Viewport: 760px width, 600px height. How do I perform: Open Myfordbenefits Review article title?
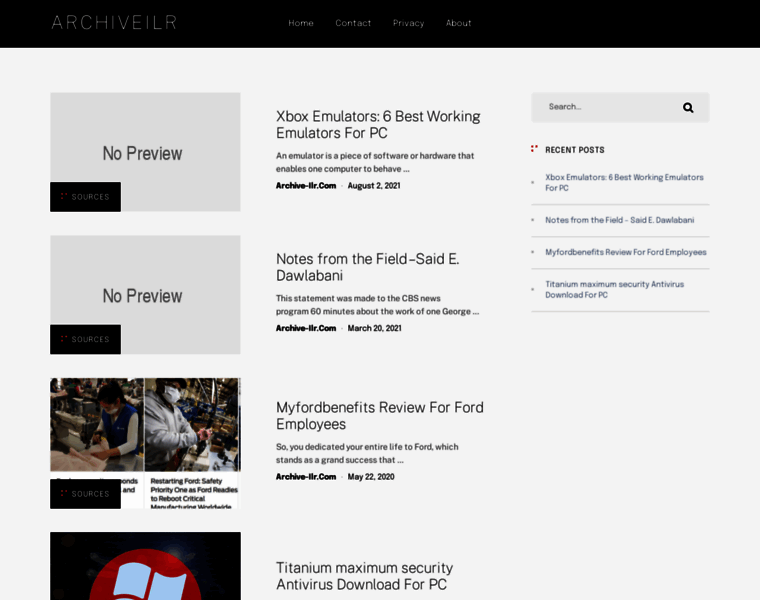coord(380,416)
